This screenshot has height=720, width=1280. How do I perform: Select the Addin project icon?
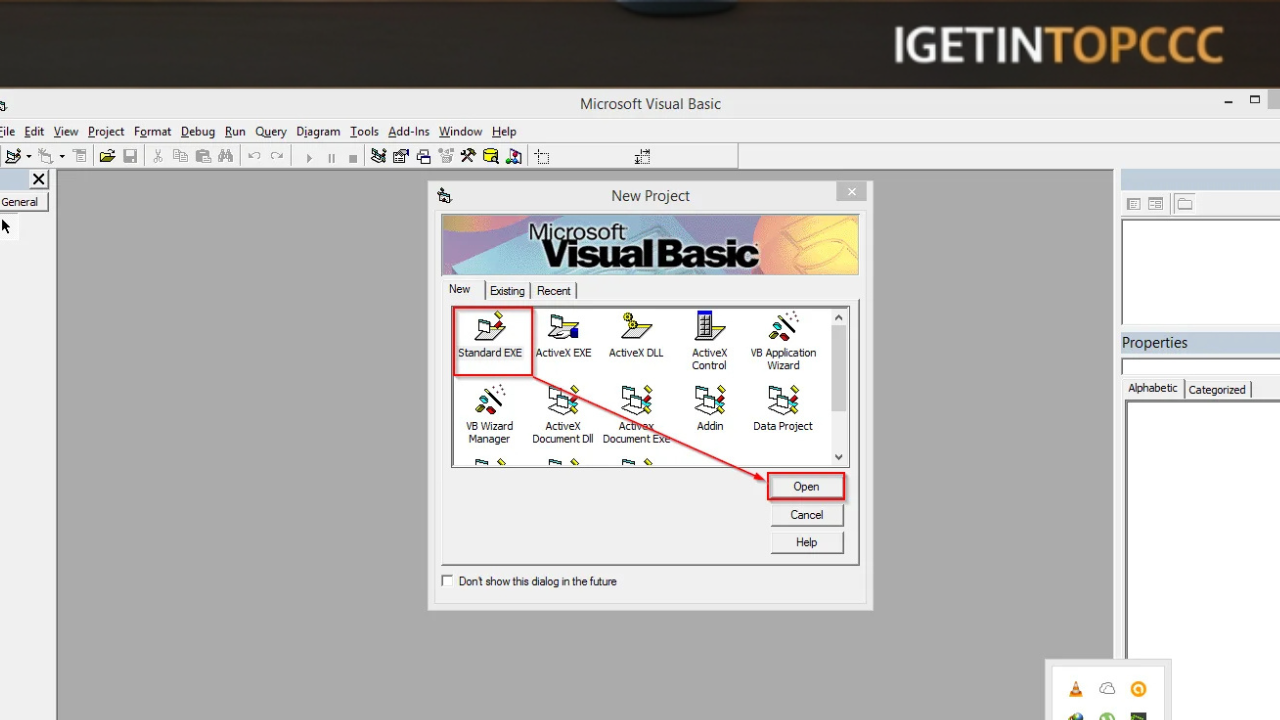click(710, 409)
